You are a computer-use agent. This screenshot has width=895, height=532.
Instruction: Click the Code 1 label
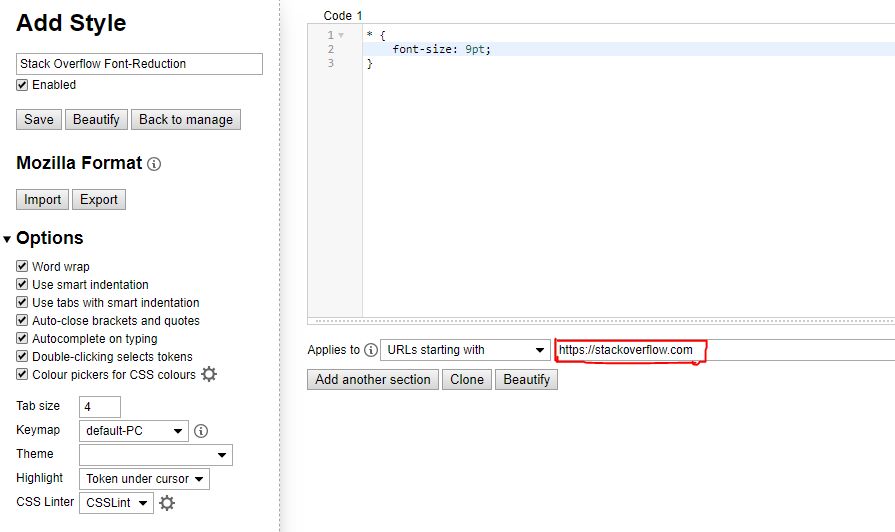click(342, 15)
